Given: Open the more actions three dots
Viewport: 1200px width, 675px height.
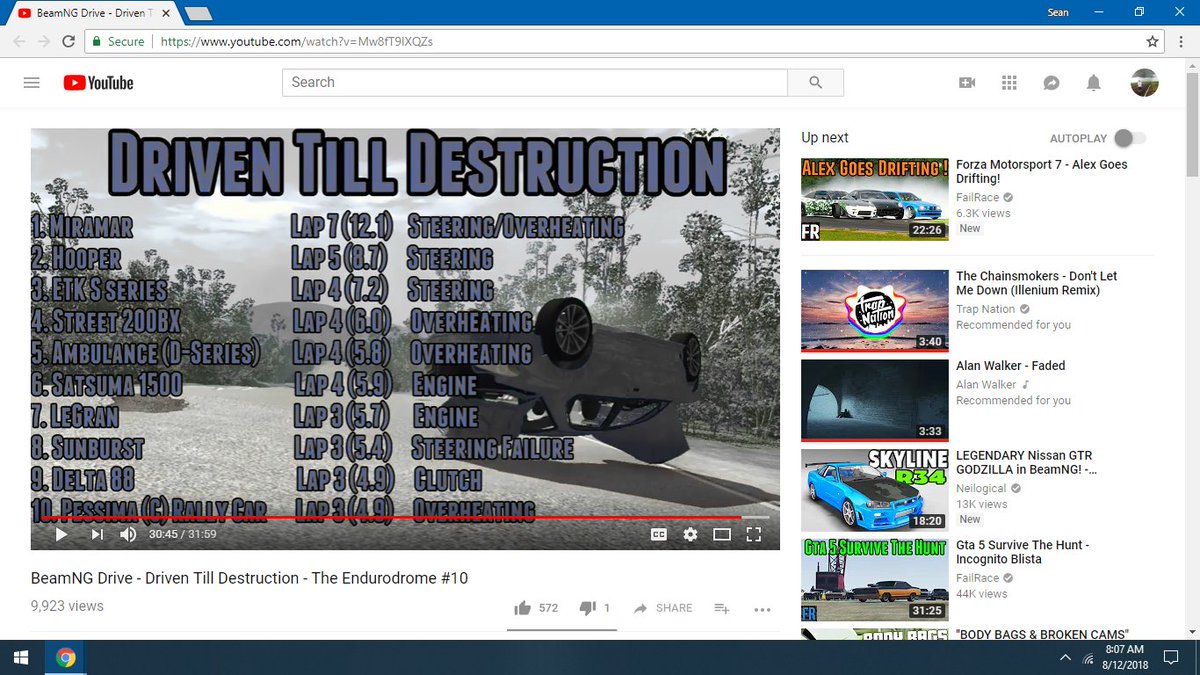Looking at the screenshot, I should (x=762, y=609).
